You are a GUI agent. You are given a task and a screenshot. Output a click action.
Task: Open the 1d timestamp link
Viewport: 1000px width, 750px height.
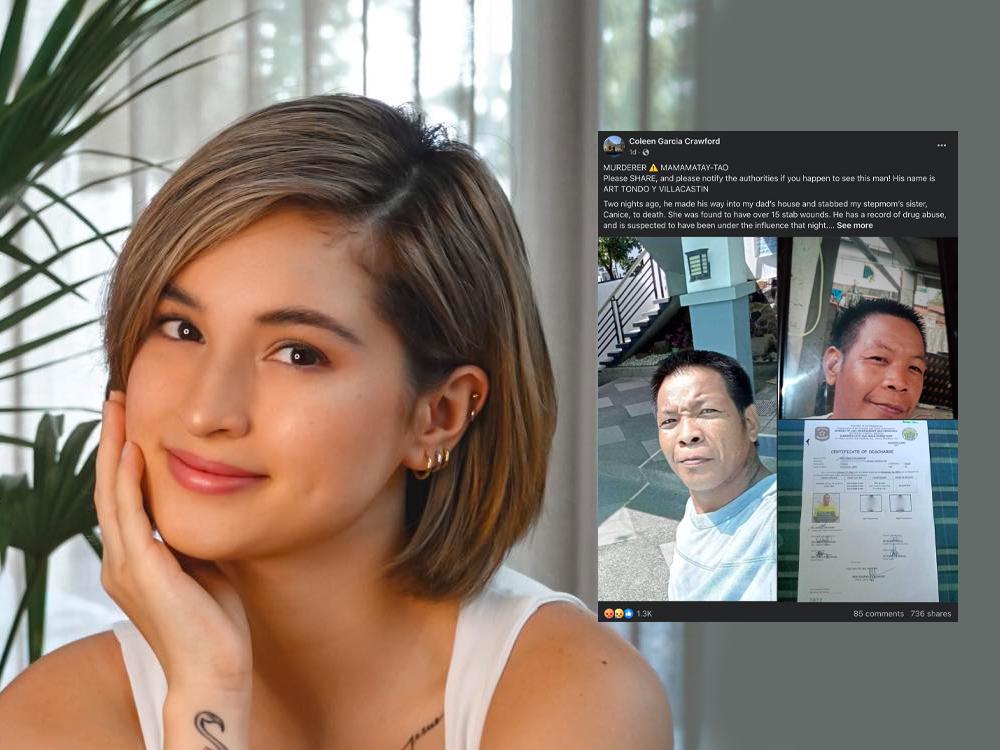(631, 153)
